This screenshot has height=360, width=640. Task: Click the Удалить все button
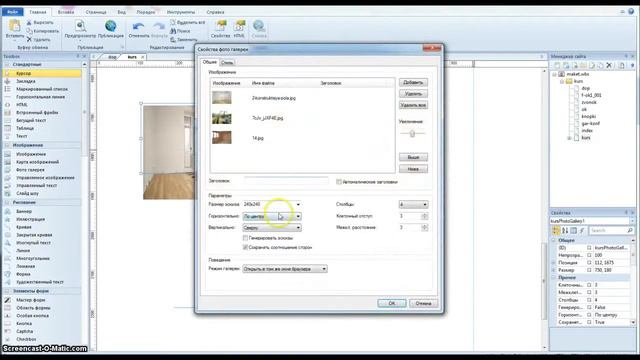(x=413, y=105)
